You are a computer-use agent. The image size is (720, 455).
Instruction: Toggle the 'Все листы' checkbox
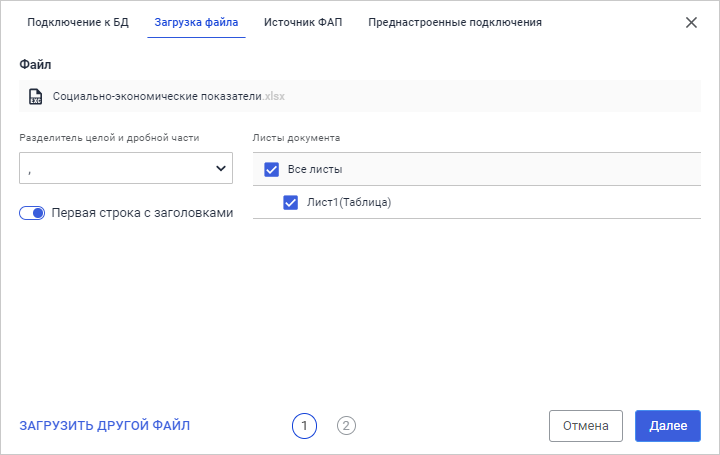click(x=271, y=169)
